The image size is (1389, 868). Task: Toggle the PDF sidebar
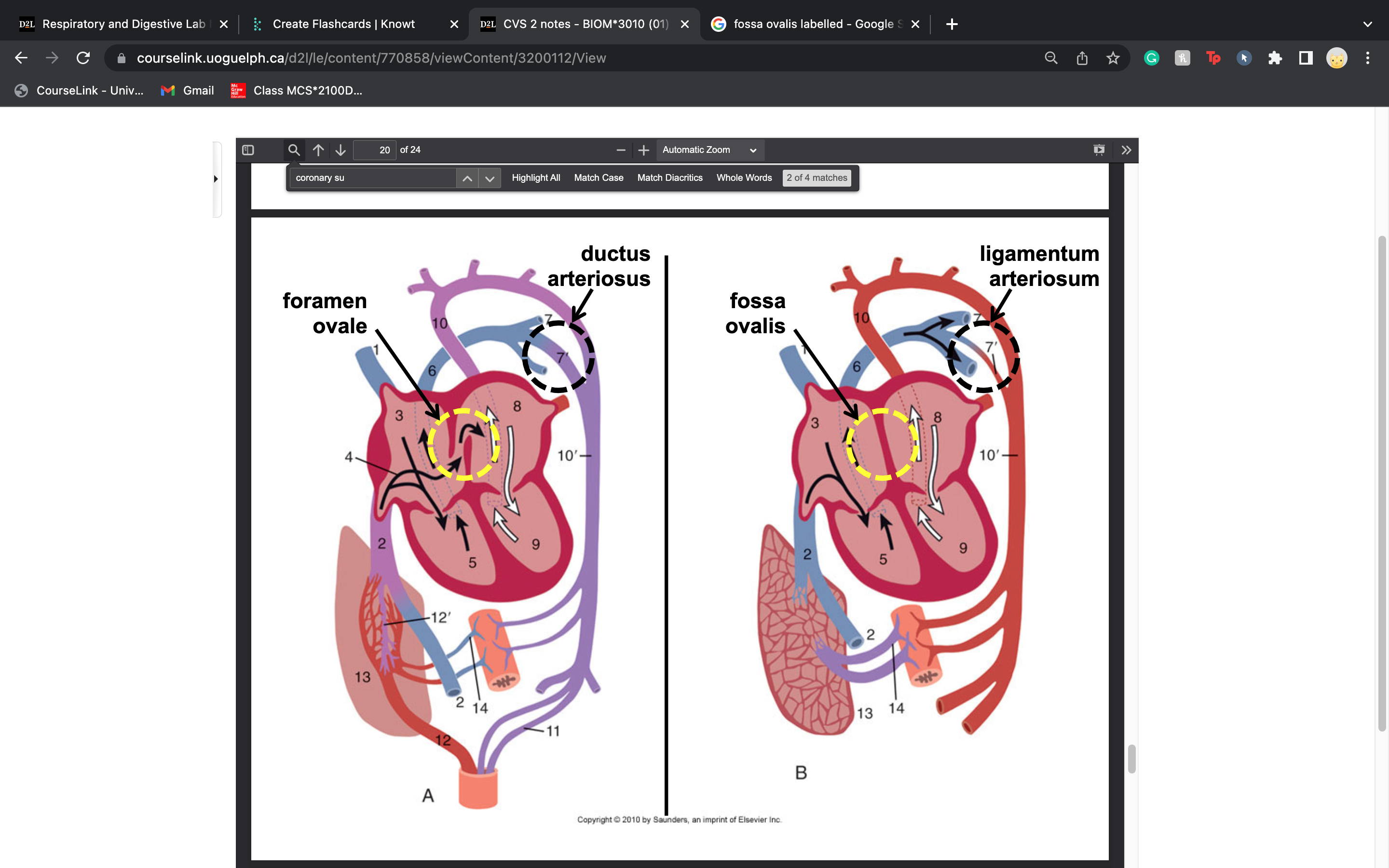(x=248, y=150)
